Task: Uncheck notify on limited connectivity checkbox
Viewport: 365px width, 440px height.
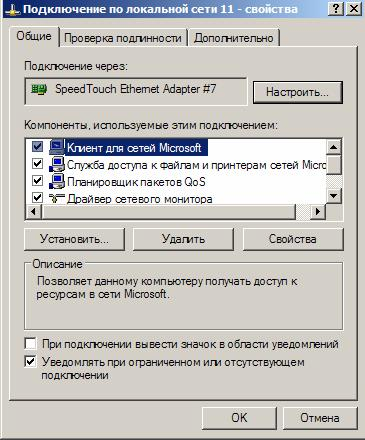Action: [30, 361]
